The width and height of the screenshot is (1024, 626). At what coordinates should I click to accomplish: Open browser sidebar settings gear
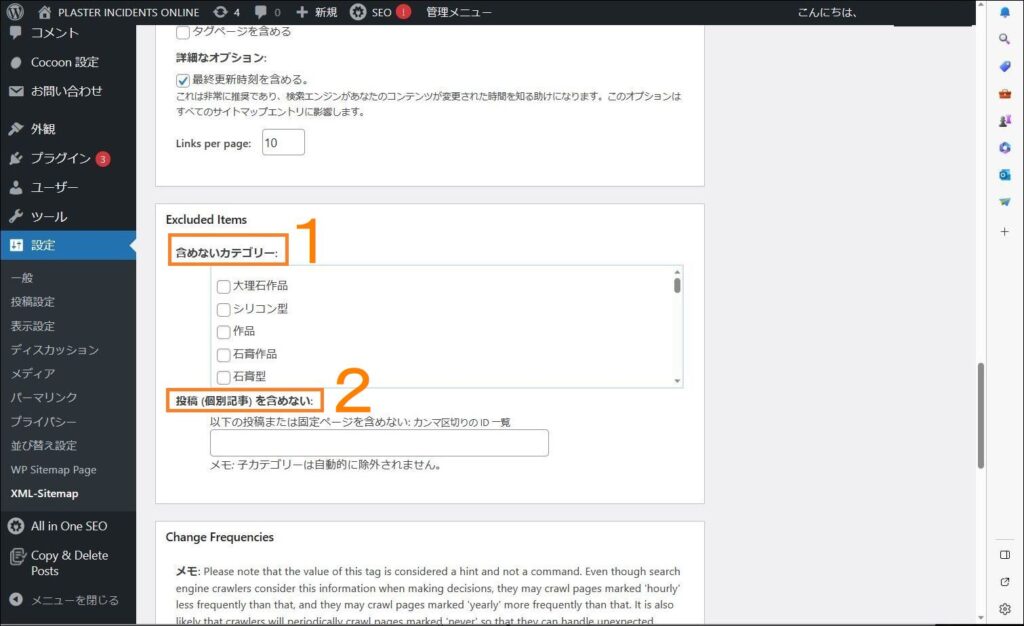(x=1004, y=609)
